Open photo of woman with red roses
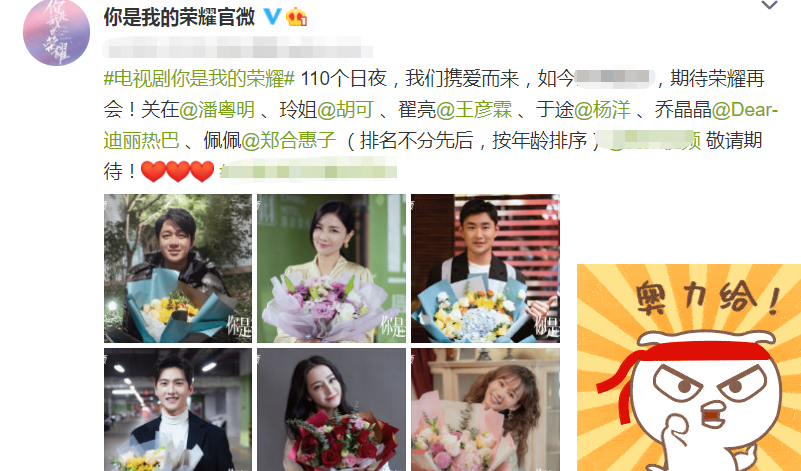 coord(332,410)
